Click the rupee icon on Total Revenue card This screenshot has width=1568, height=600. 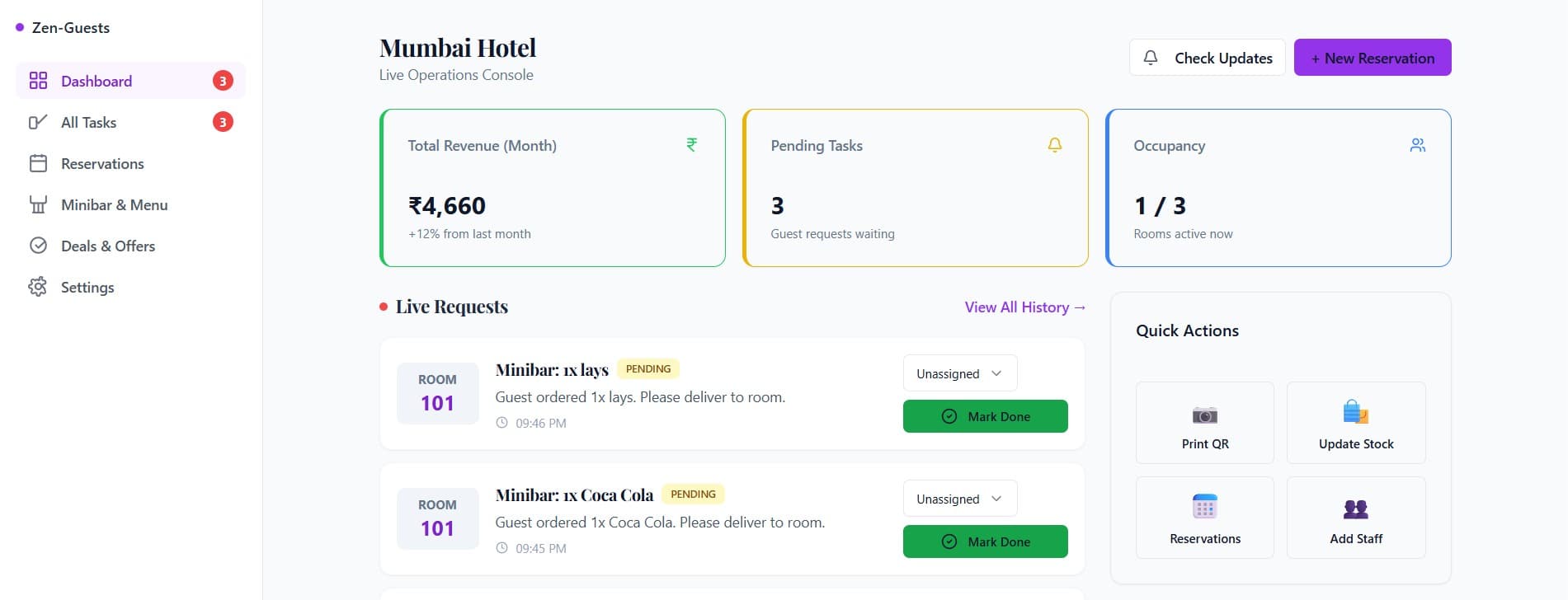tap(691, 144)
